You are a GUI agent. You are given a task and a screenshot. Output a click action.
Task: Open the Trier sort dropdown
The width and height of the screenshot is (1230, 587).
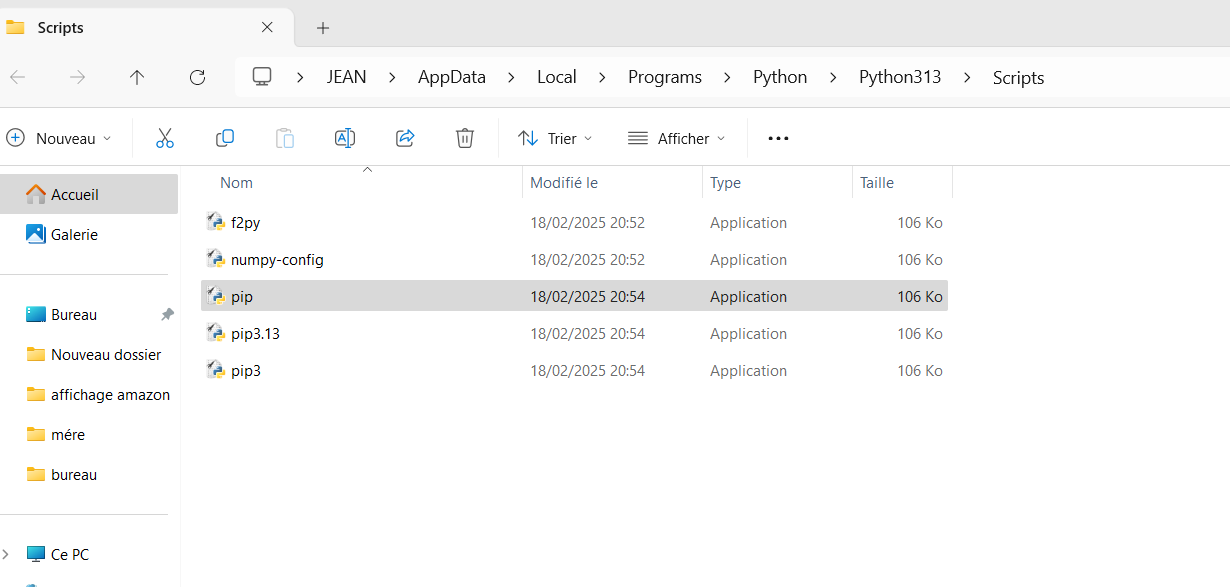click(x=555, y=139)
